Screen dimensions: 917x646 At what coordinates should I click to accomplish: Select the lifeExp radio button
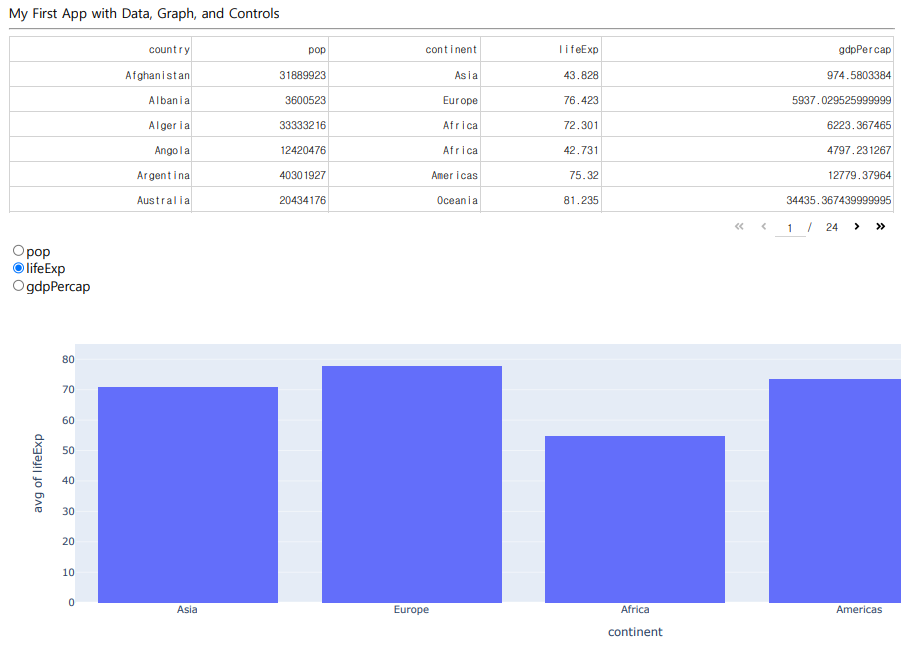tap(19, 268)
